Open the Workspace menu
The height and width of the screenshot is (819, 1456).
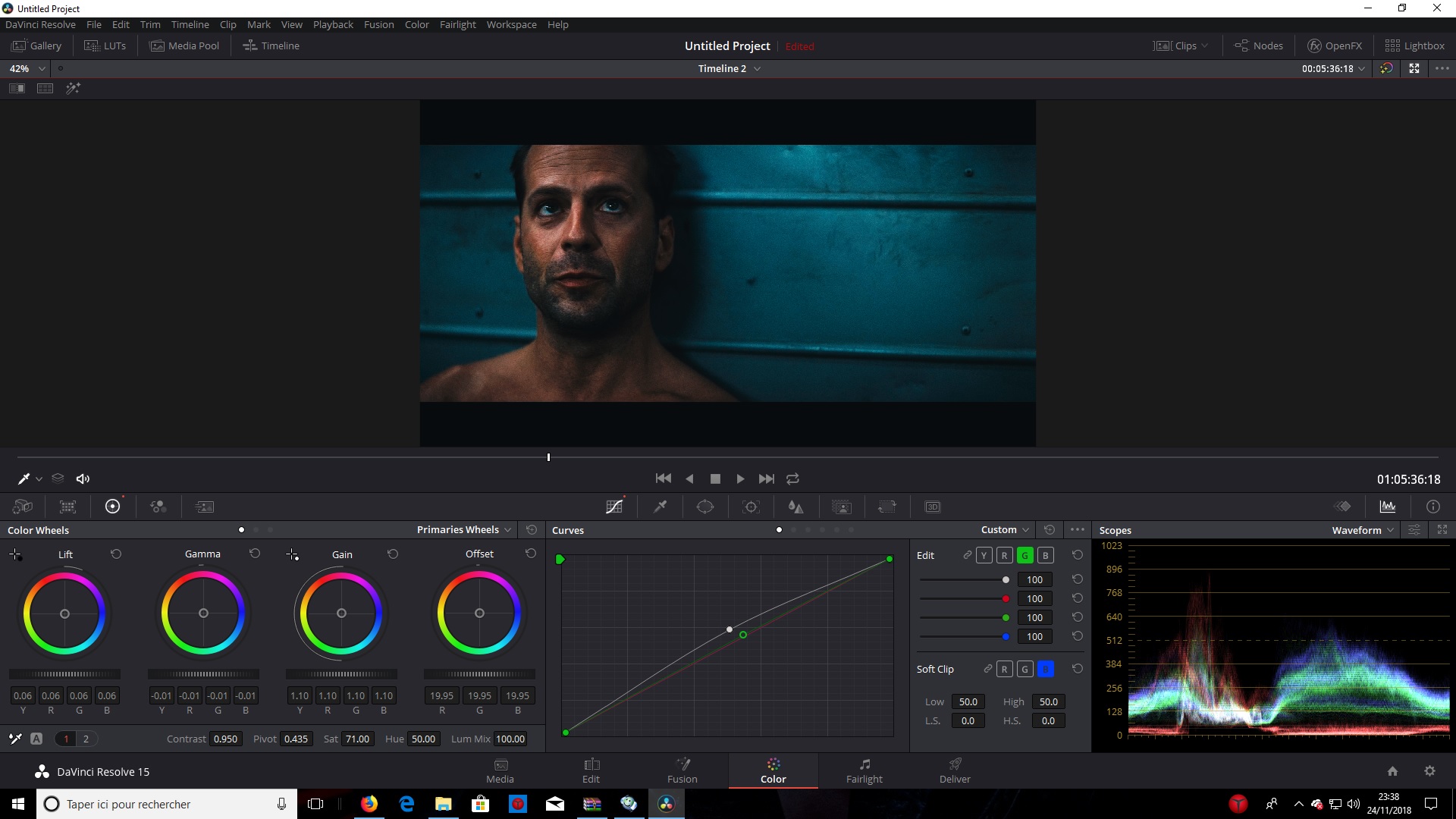click(511, 24)
